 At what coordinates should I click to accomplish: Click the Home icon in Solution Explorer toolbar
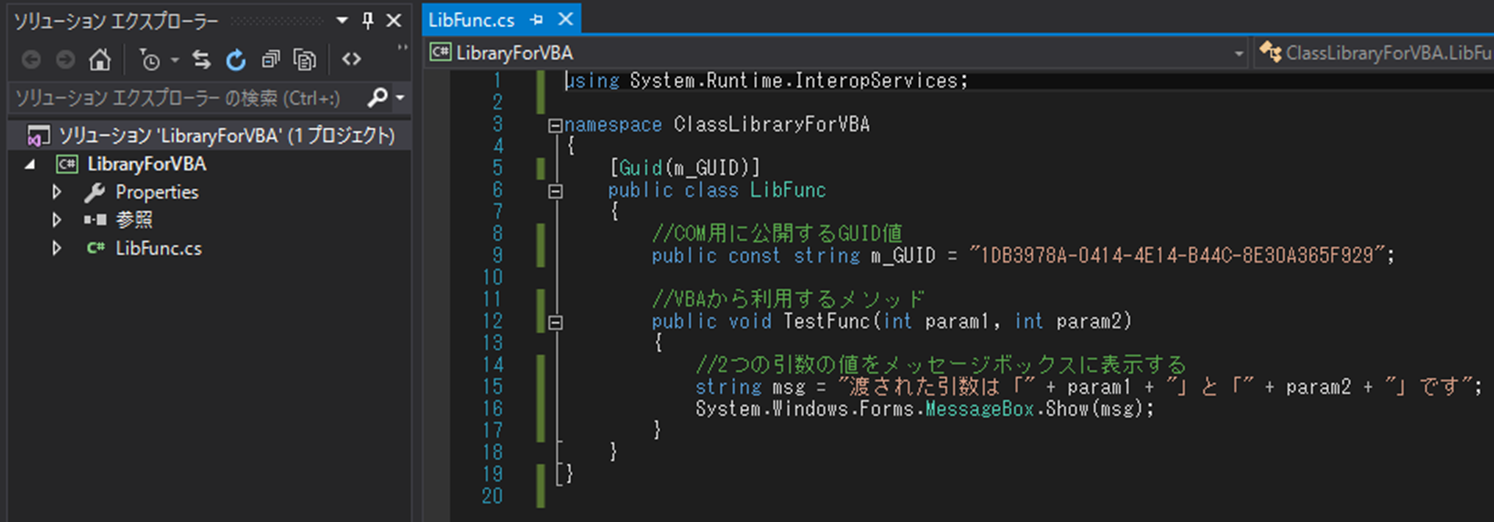click(99, 60)
